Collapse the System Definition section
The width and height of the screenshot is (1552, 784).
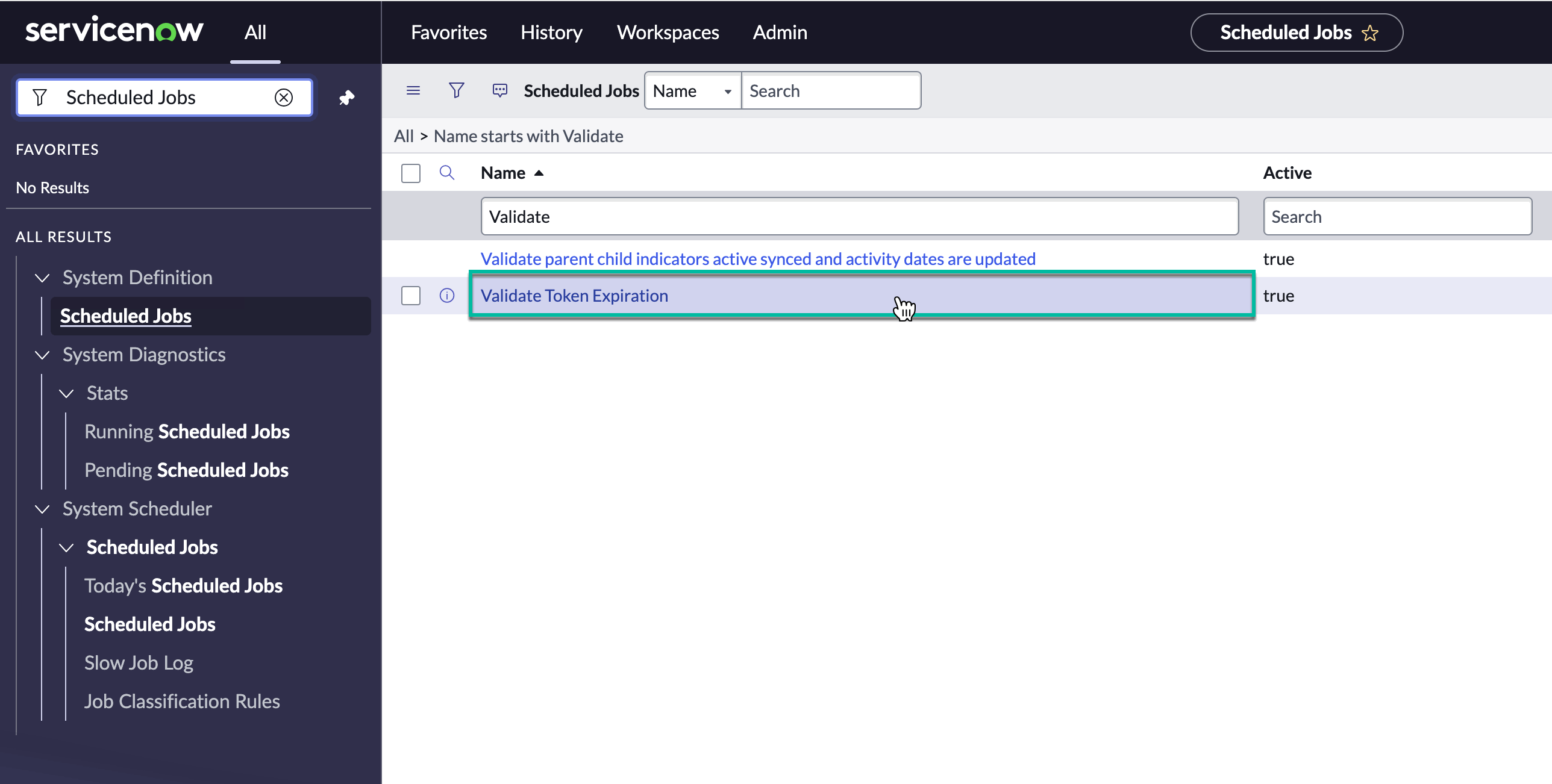[42, 278]
